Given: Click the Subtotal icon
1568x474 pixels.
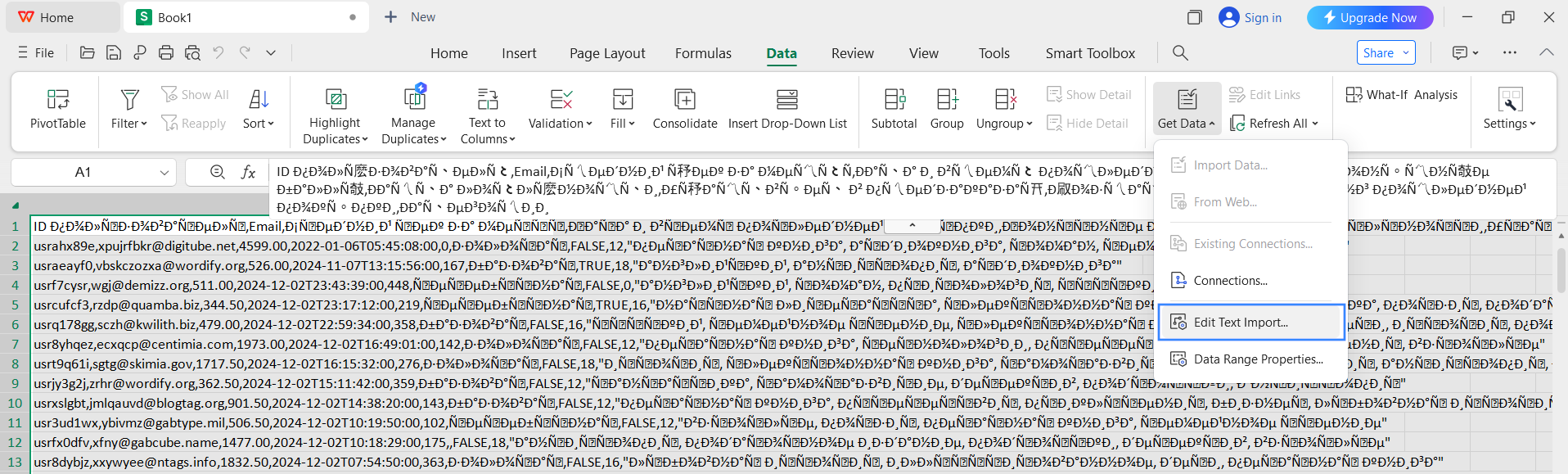Looking at the screenshot, I should point(894,100).
